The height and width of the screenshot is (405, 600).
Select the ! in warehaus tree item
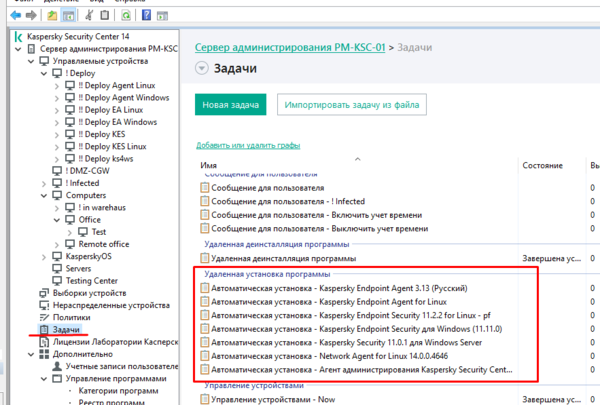102,207
